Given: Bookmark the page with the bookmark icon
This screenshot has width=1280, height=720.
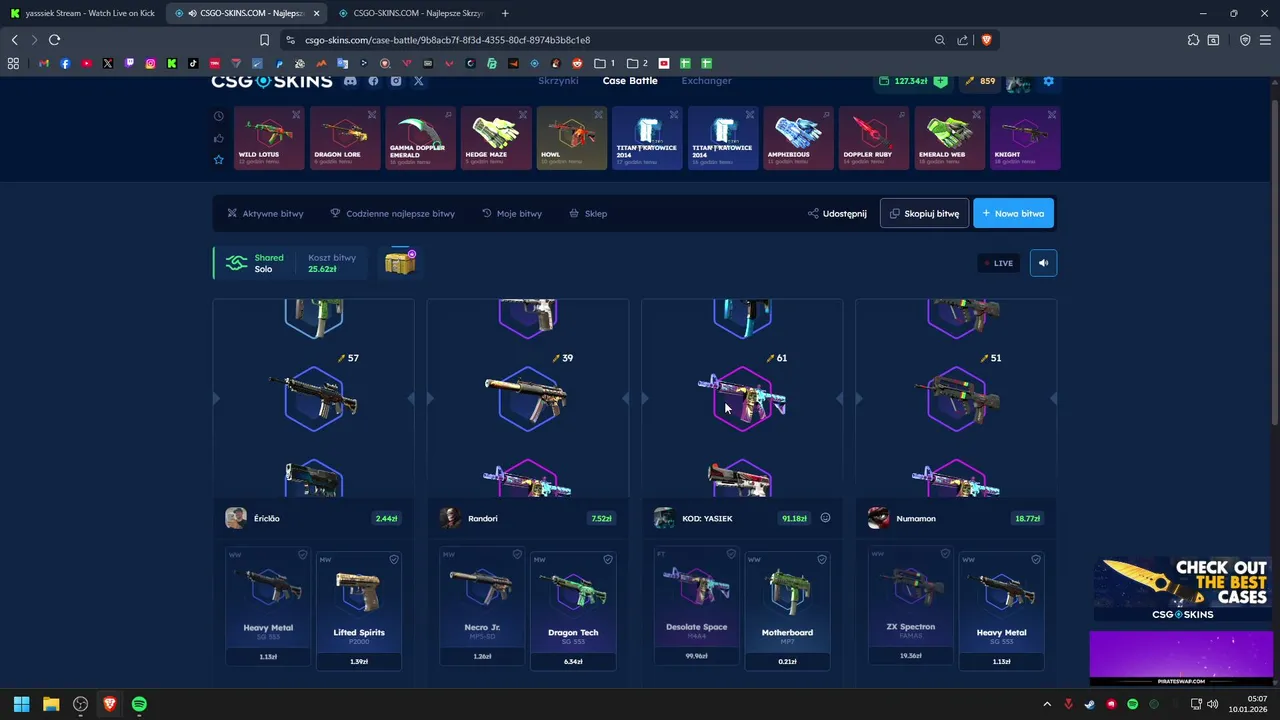Looking at the screenshot, I should (x=264, y=40).
